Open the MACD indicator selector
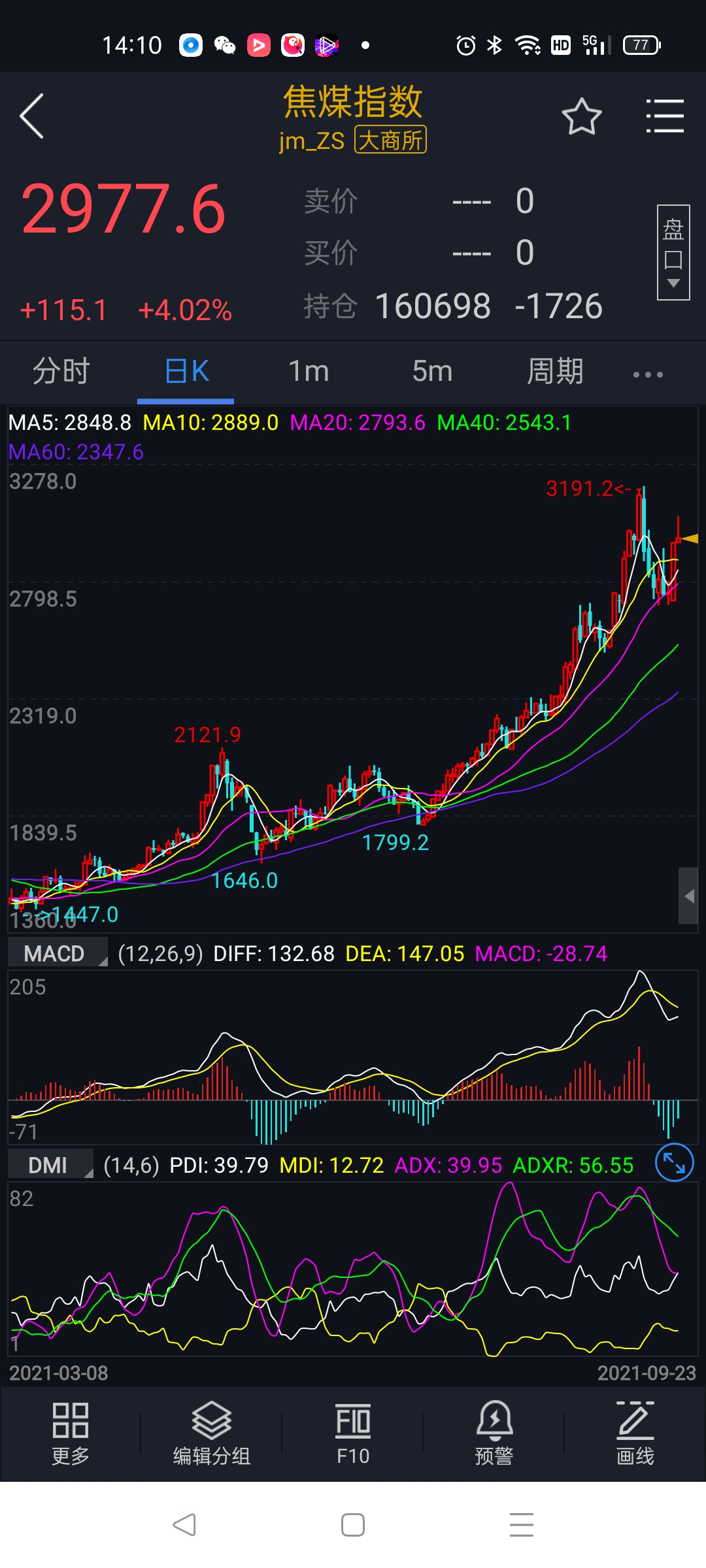This screenshot has height=1568, width=706. click(x=58, y=953)
